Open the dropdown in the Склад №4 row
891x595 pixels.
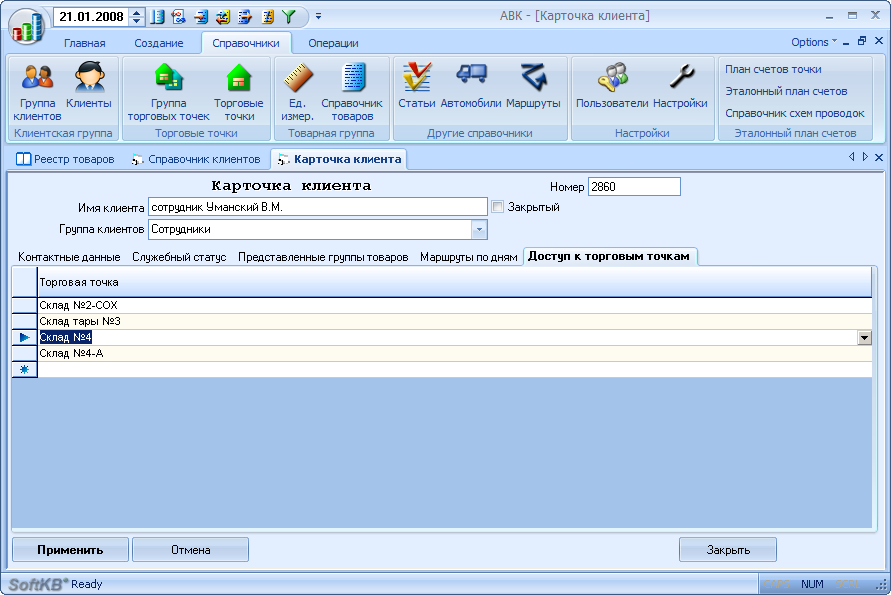(864, 338)
